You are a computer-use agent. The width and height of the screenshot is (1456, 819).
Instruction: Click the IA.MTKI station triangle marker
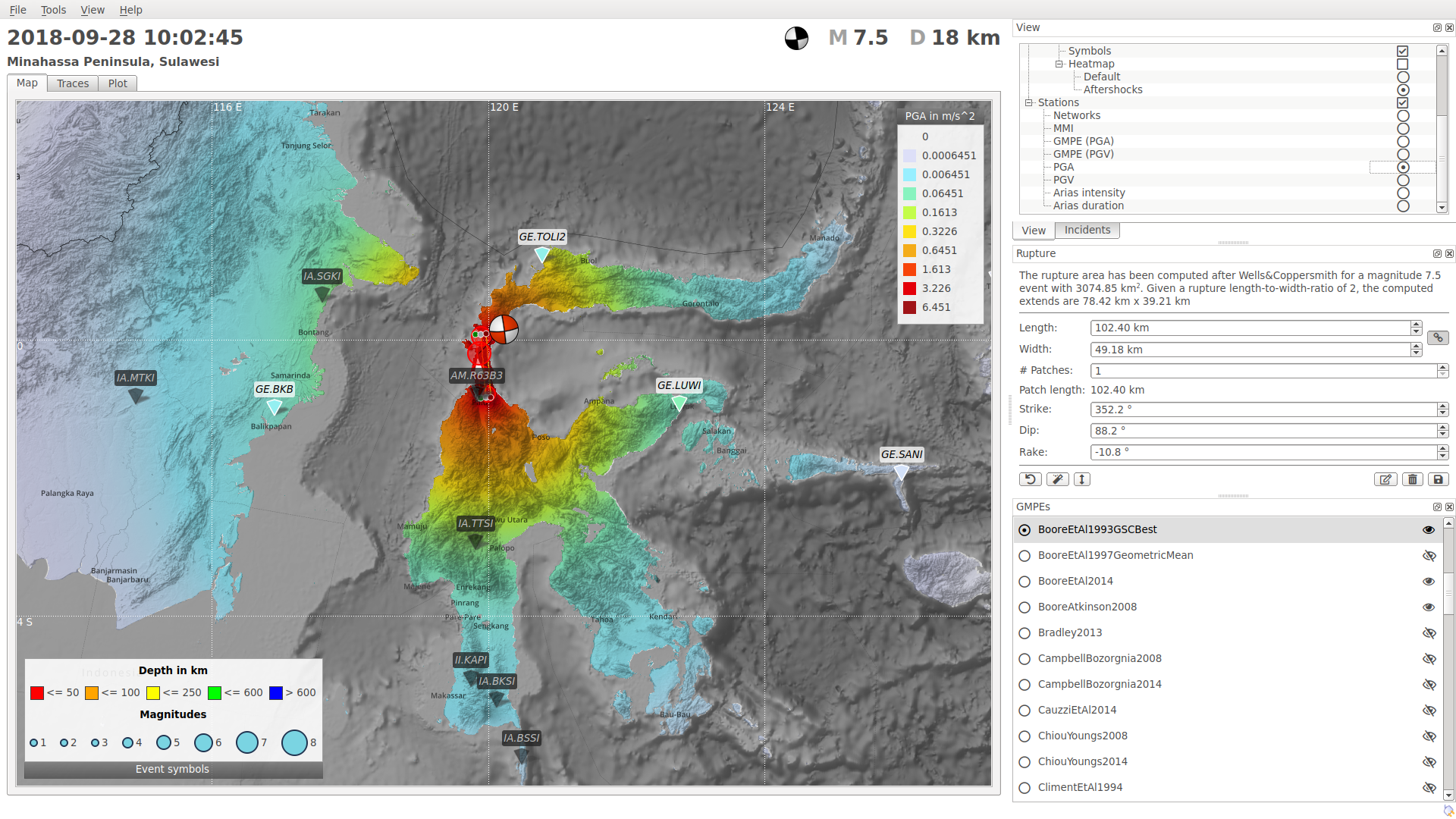(x=136, y=395)
